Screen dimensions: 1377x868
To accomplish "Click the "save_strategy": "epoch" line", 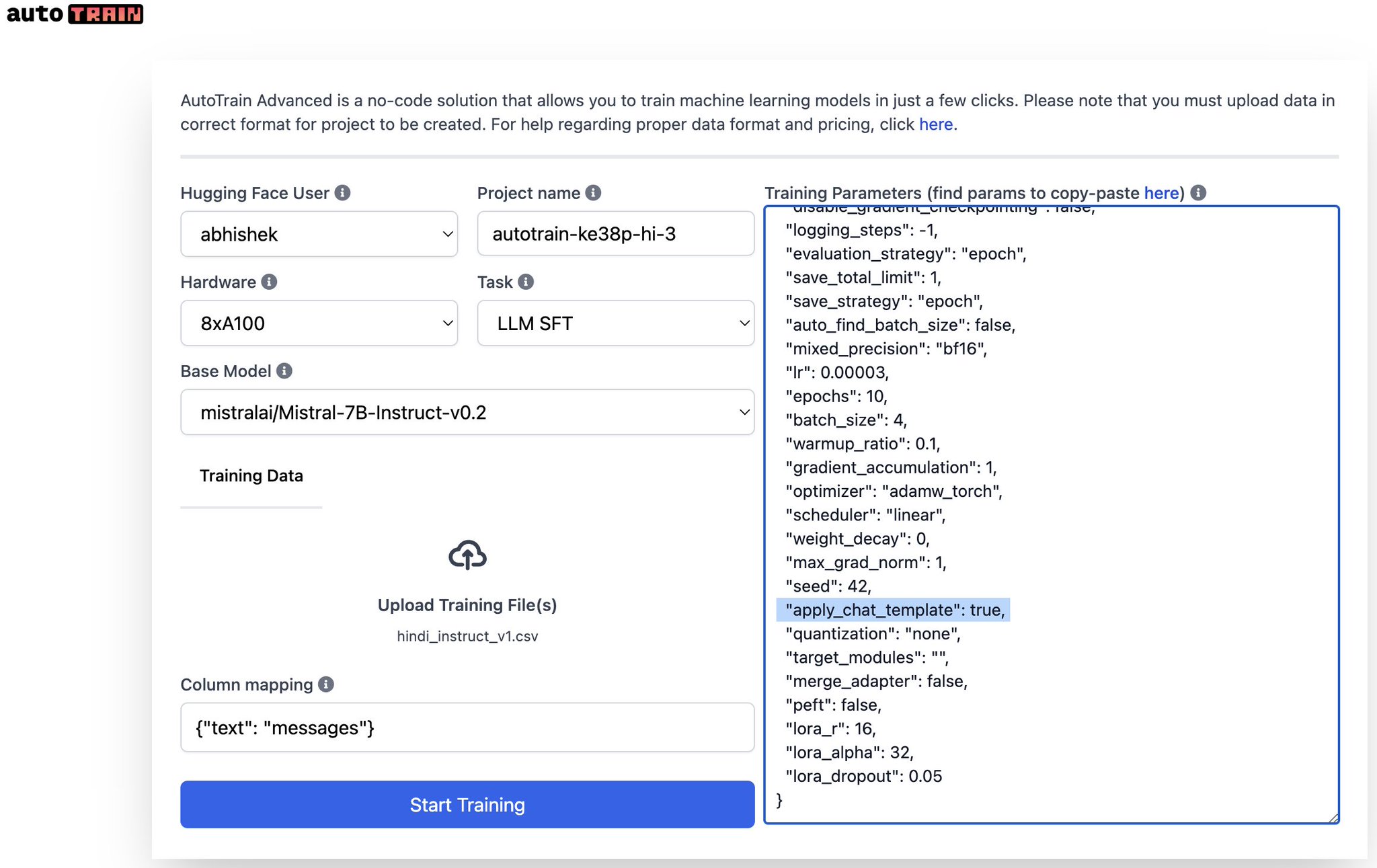I will 884,301.
